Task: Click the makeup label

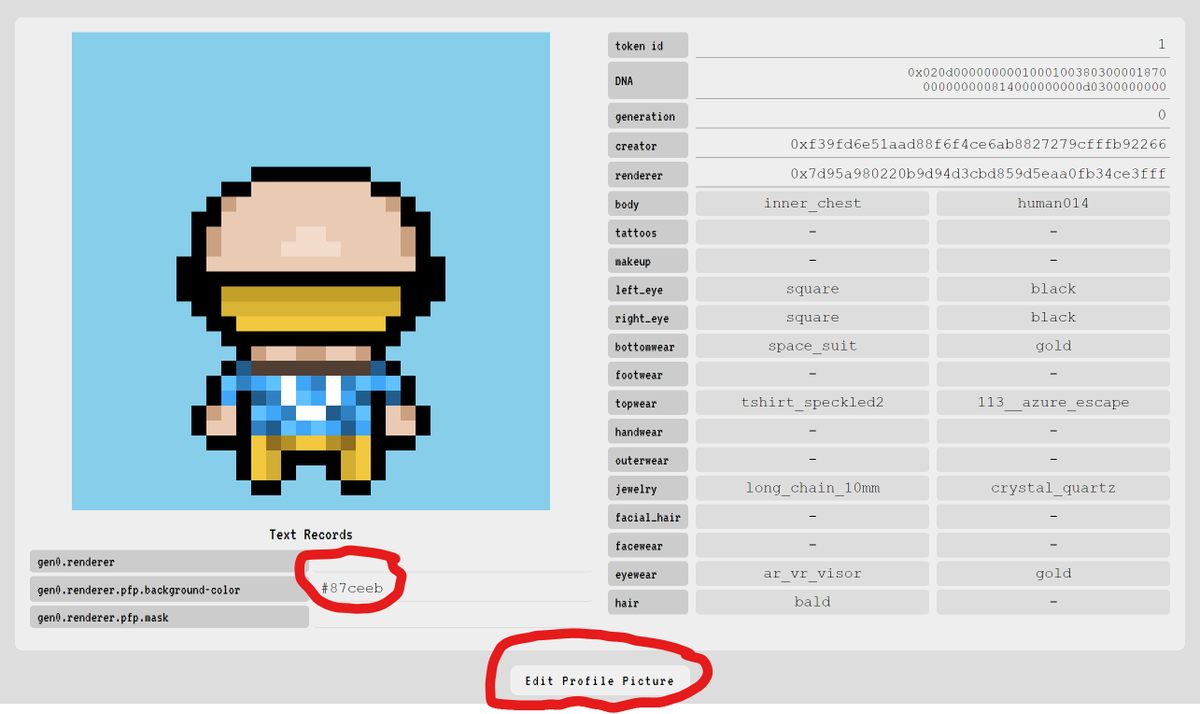Action: coord(648,261)
